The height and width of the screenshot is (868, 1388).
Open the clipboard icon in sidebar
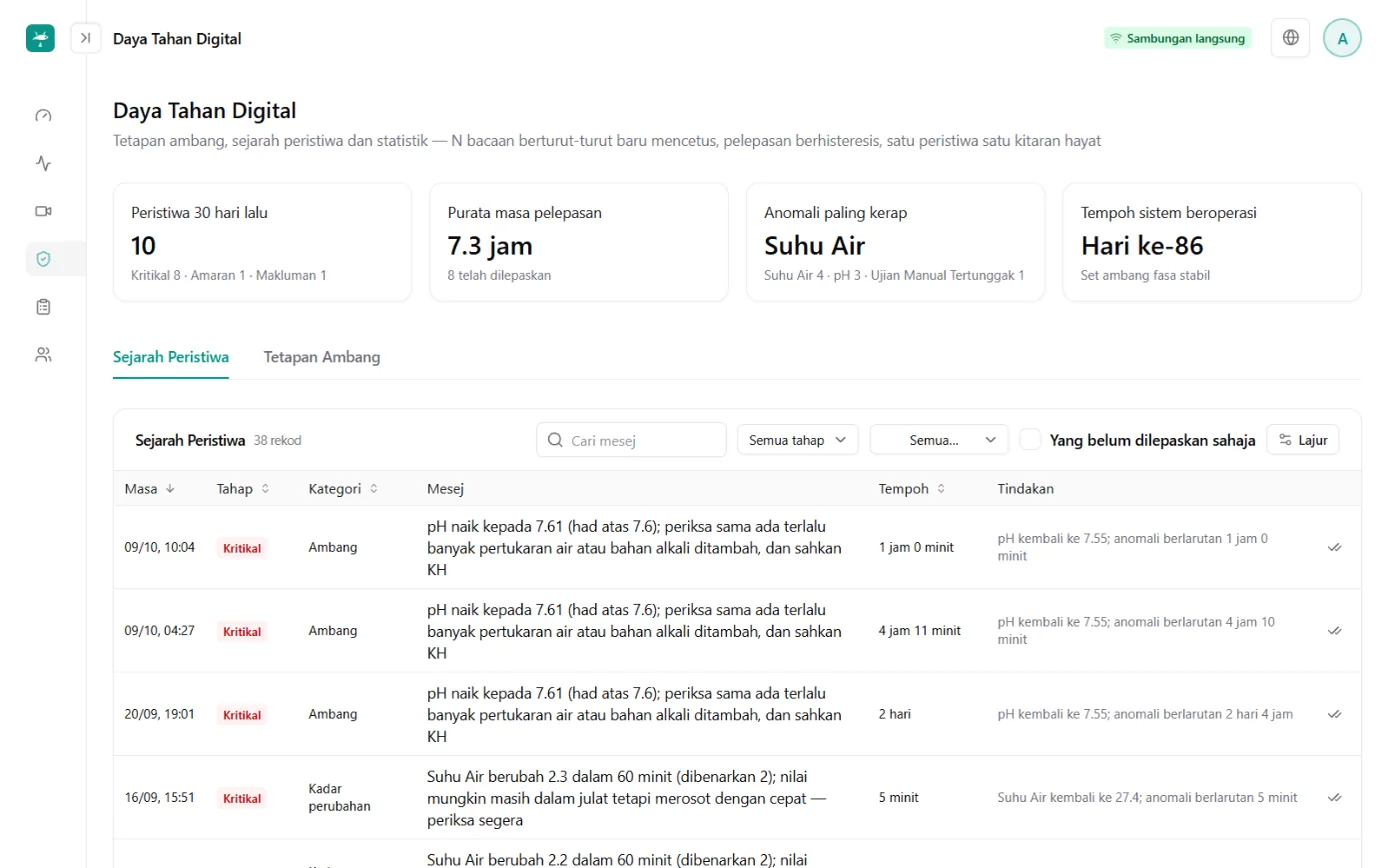click(43, 307)
